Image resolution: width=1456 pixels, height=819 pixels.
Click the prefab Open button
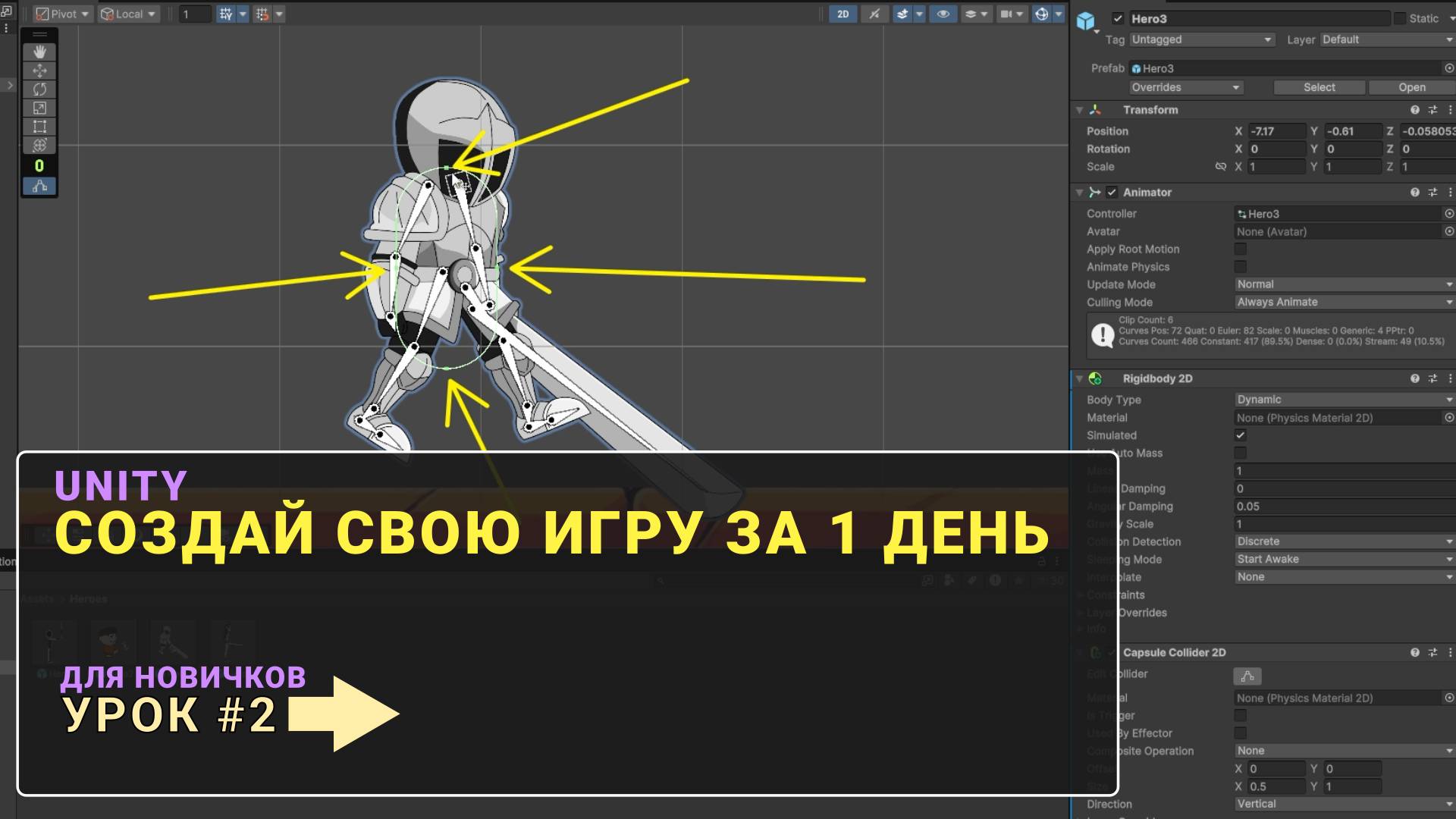coord(1411,87)
